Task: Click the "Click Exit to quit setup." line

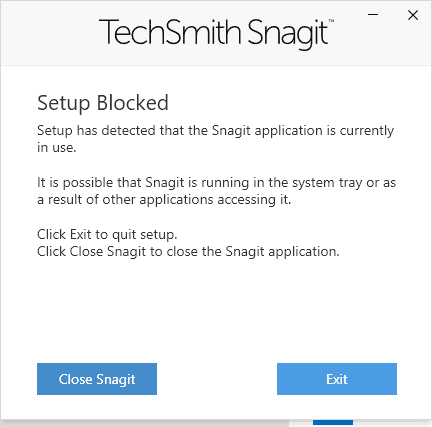Action: (x=107, y=235)
